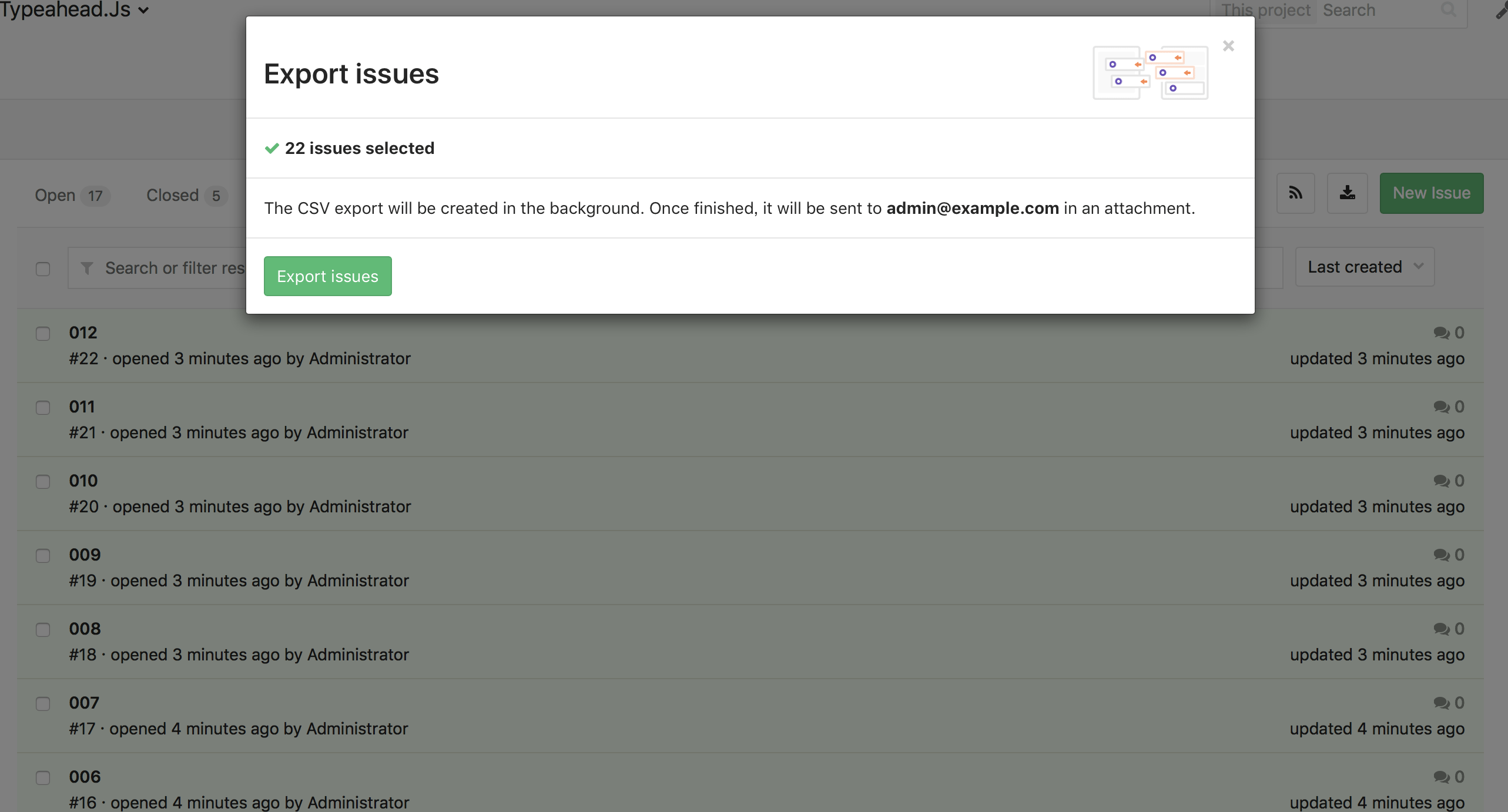Click the New Issue button
Viewport: 1508px width, 812px height.
1432,193
